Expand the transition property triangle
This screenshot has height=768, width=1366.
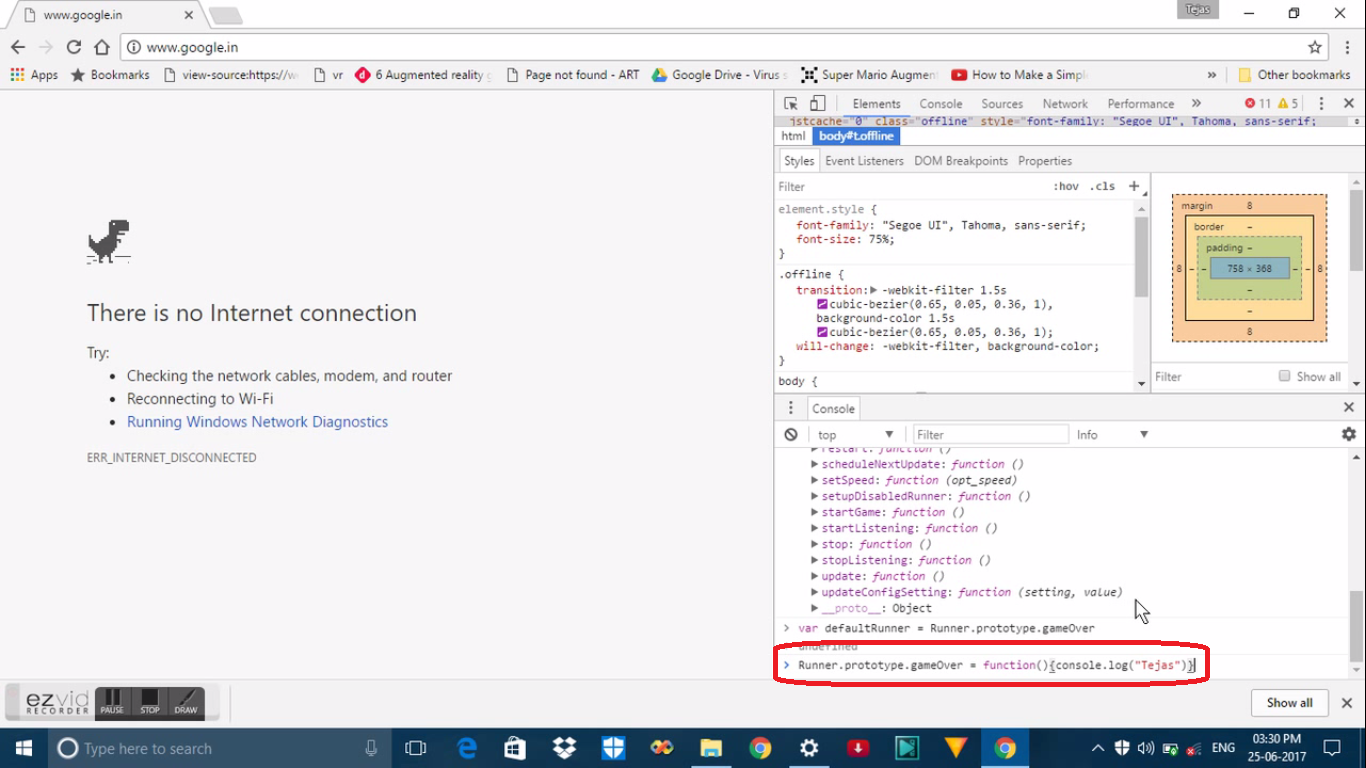click(x=873, y=290)
